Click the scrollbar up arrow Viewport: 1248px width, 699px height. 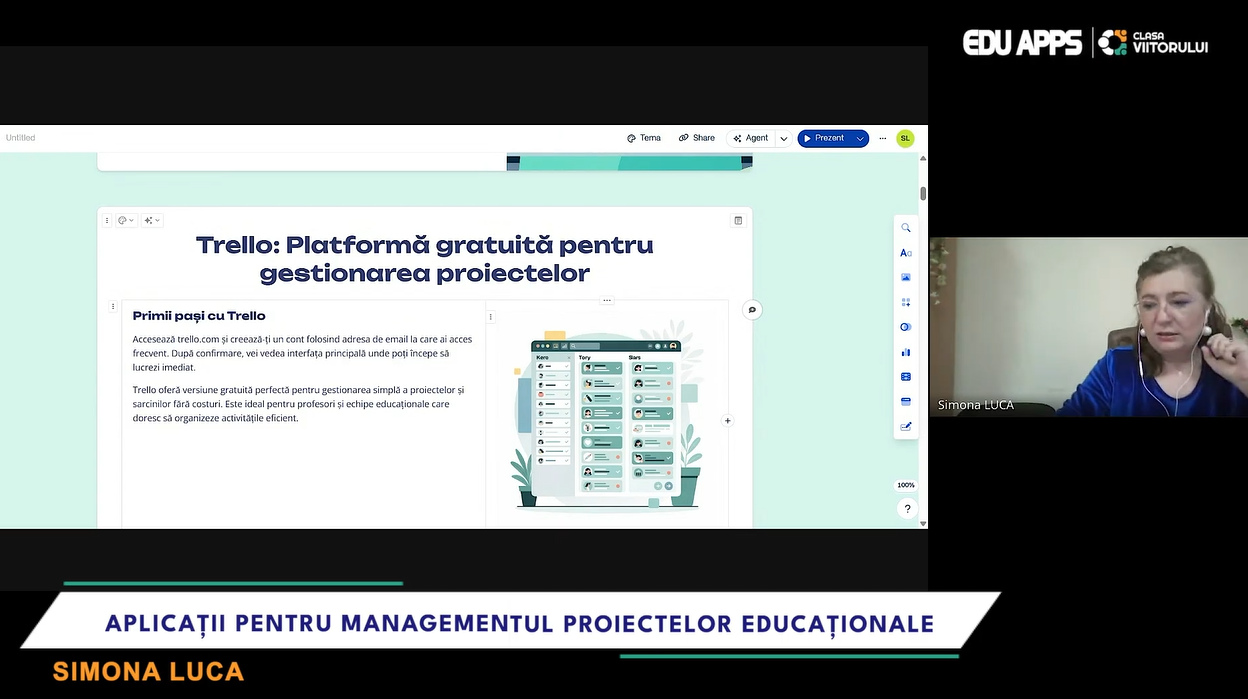coord(923,158)
